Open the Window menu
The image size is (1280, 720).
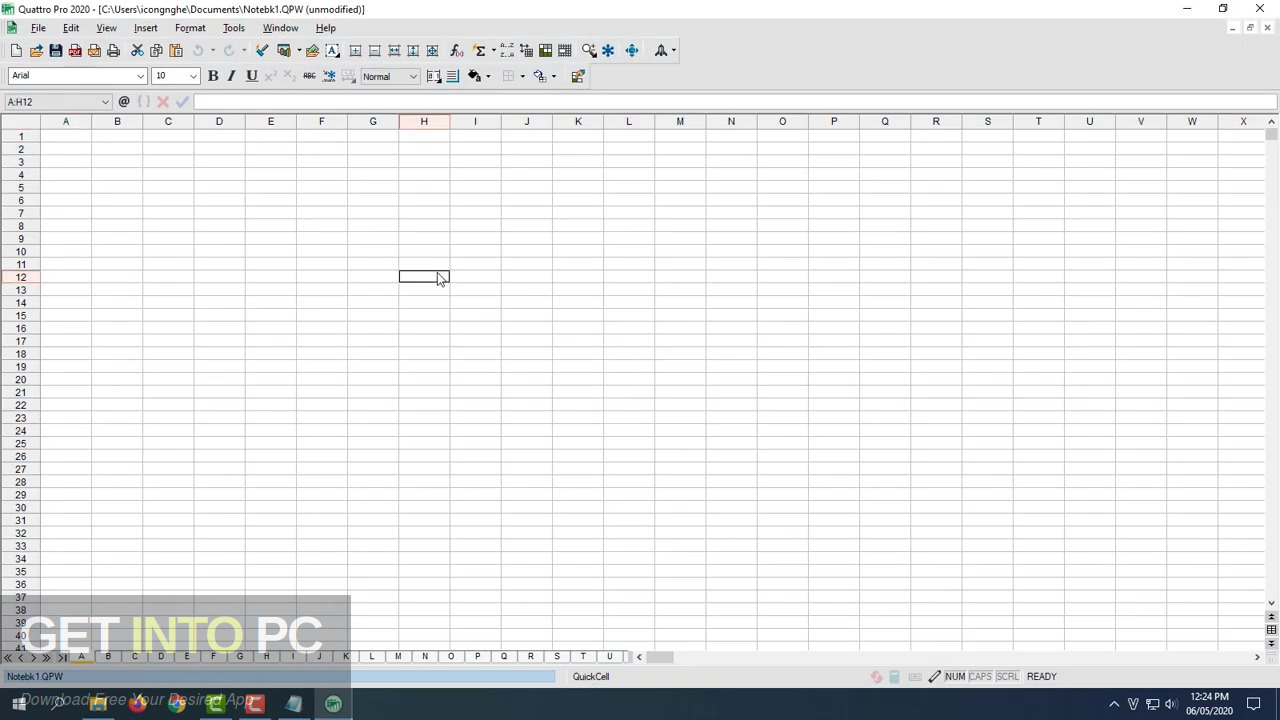pyautogui.click(x=280, y=28)
